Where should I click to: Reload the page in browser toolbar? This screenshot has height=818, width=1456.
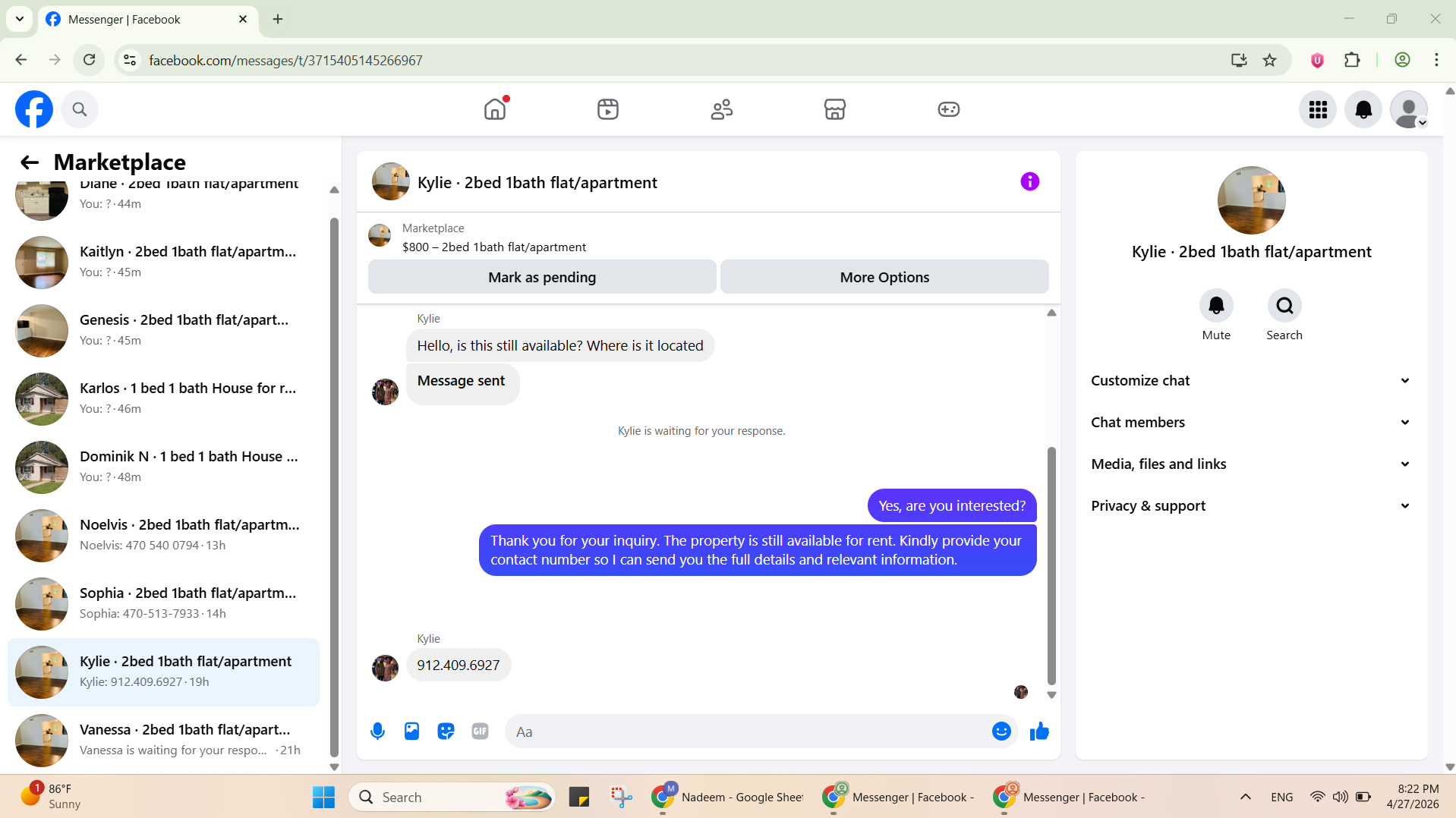pos(90,60)
